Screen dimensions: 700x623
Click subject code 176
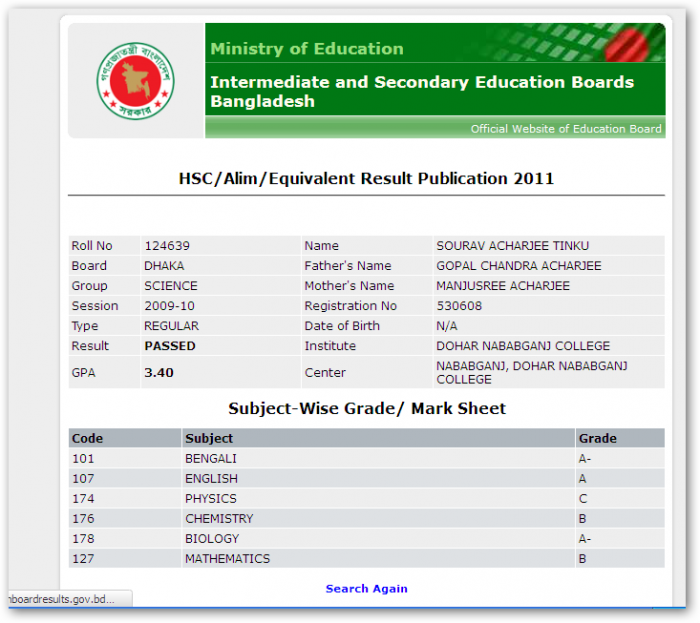tap(83, 519)
